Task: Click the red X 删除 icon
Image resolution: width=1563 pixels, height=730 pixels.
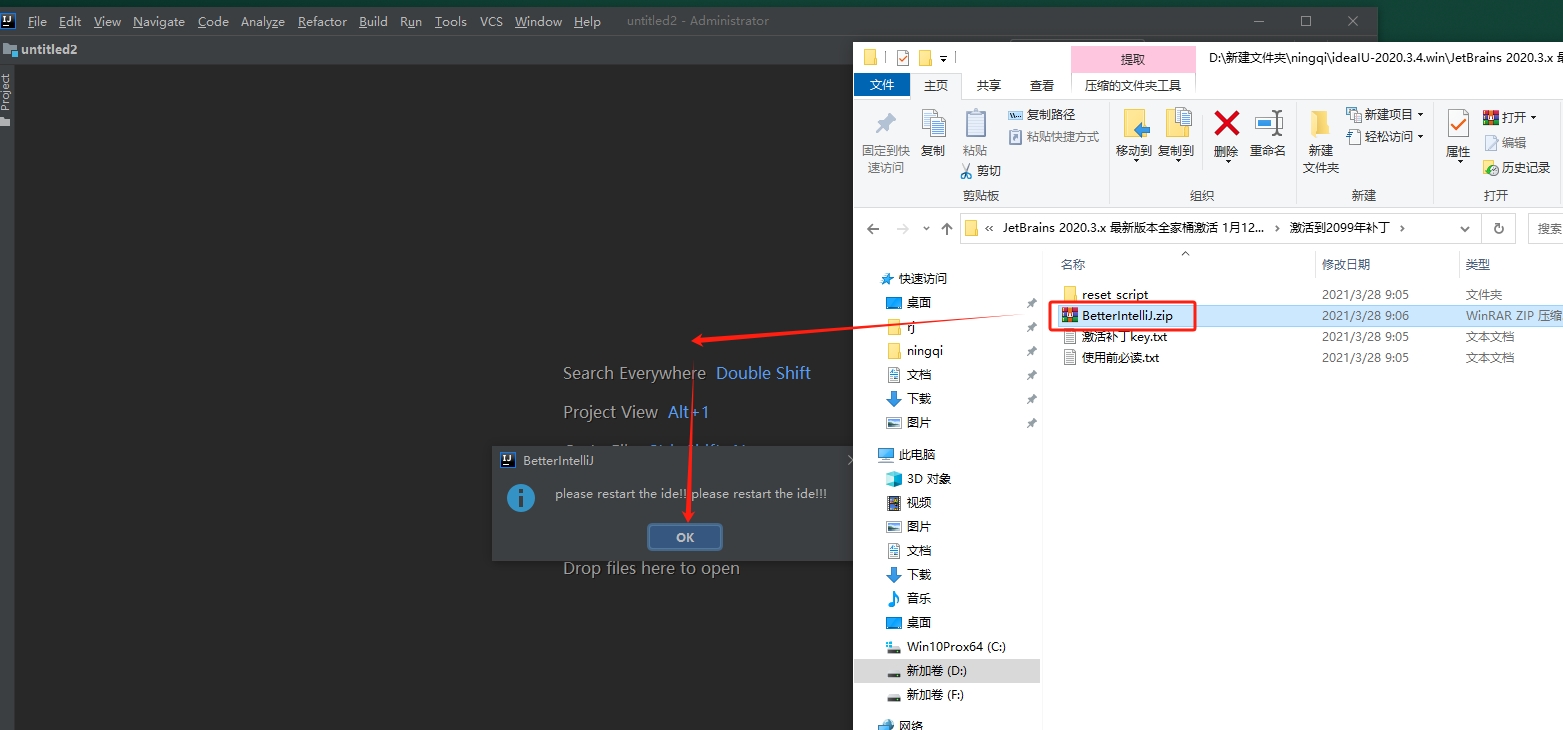Action: point(1226,123)
